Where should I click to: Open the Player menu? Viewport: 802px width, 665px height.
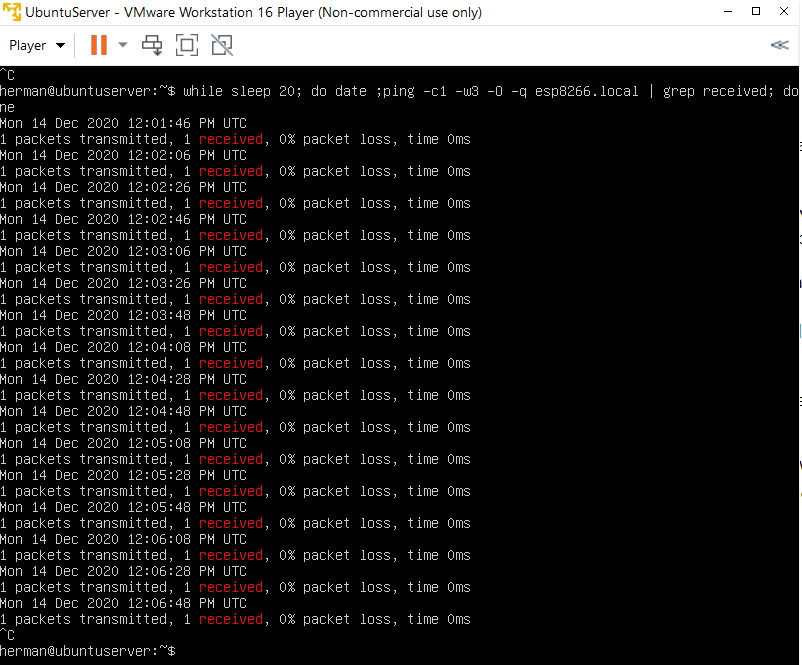point(28,45)
